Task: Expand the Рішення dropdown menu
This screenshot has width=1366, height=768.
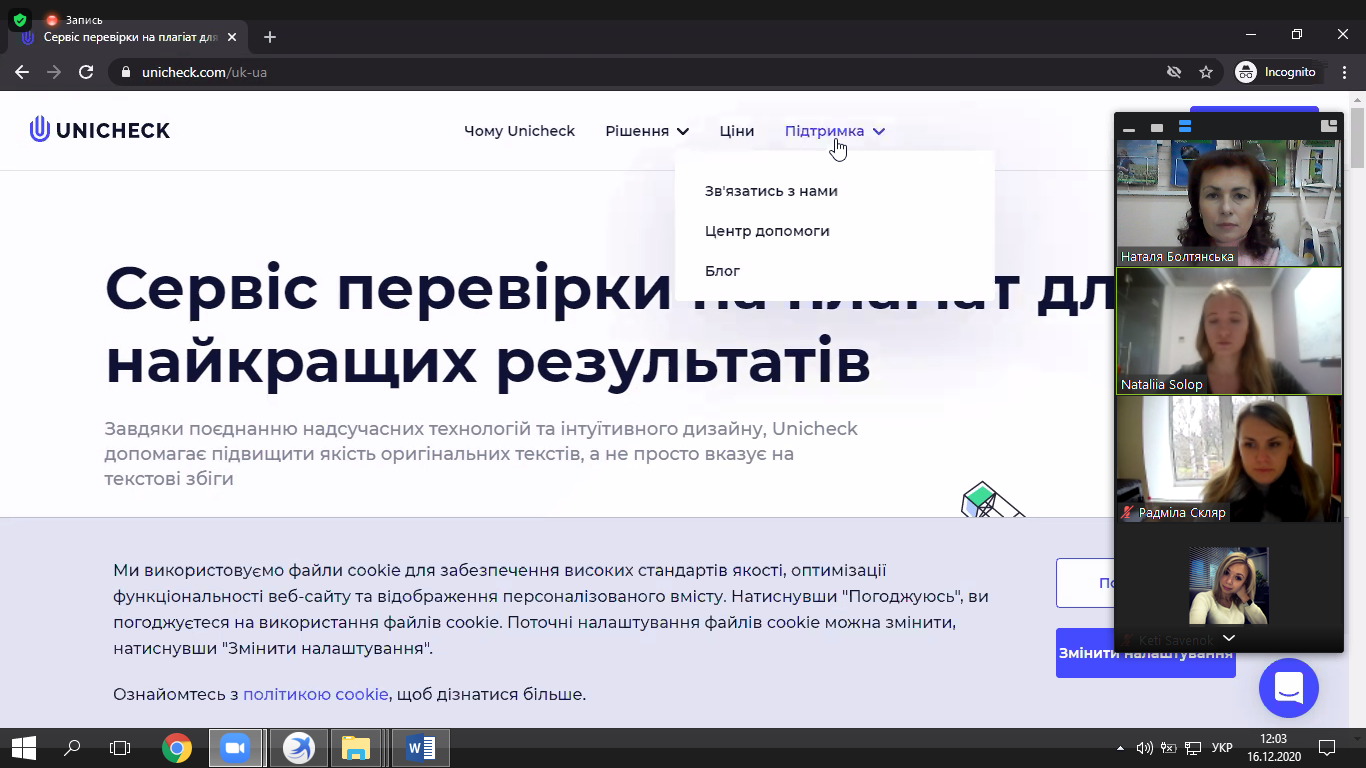Action: (647, 131)
